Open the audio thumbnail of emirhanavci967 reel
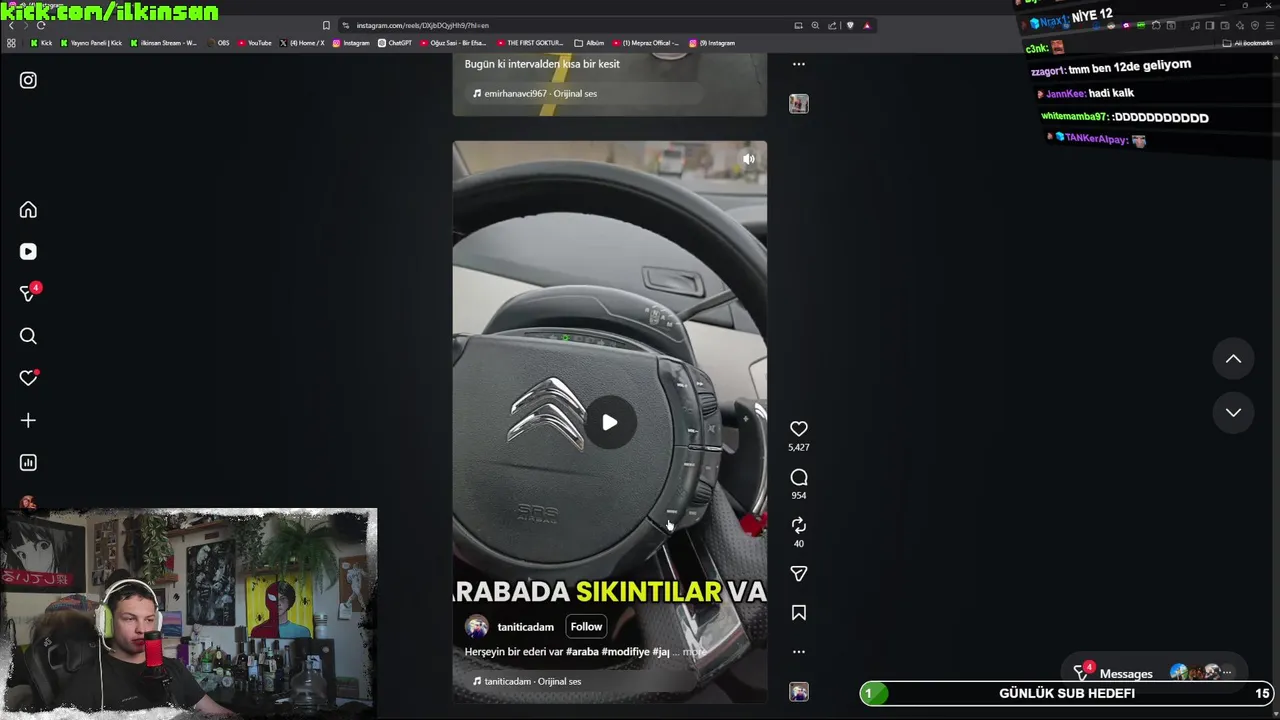The image size is (1280, 720). (x=798, y=103)
